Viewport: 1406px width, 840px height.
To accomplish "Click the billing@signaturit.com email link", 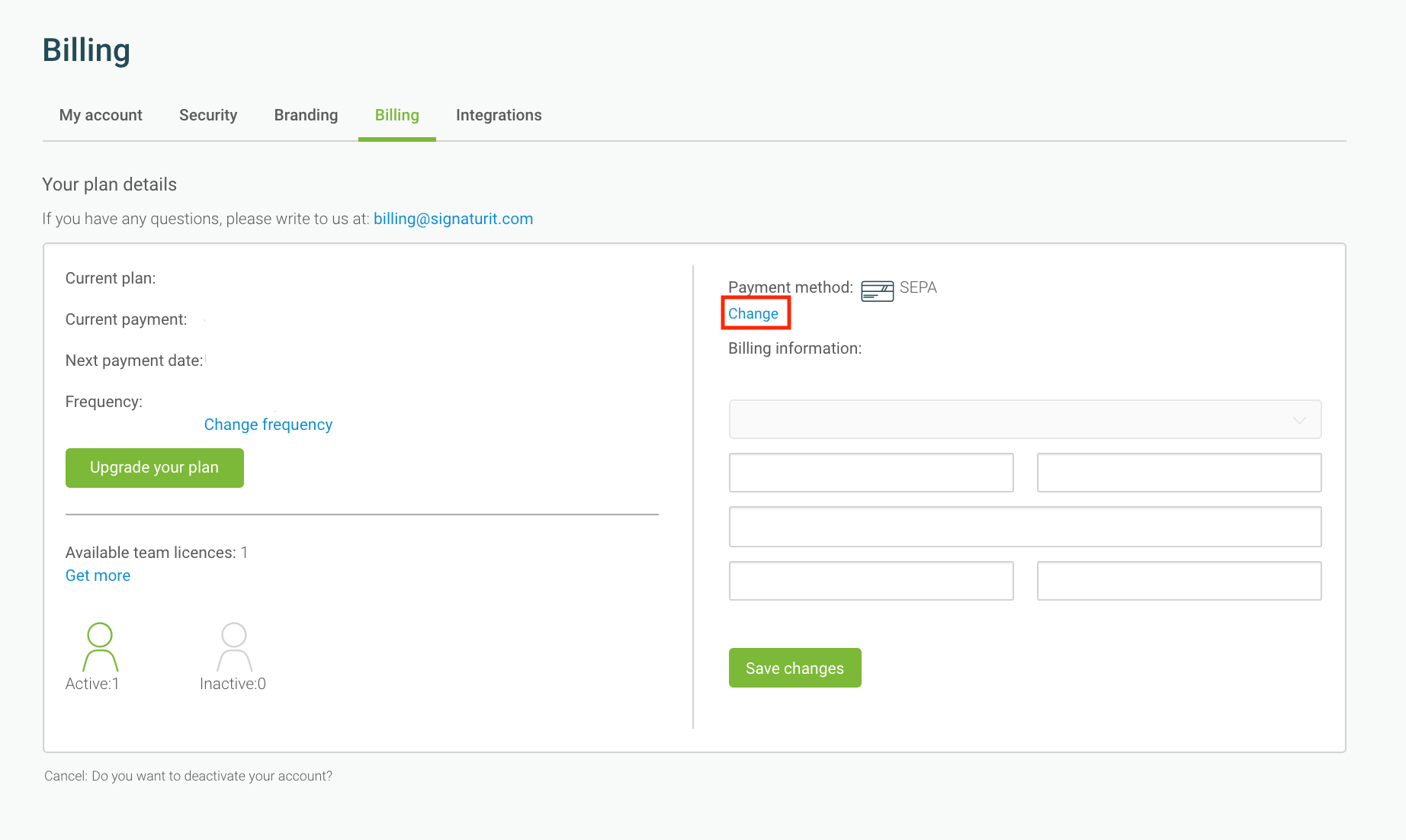I will click(x=453, y=219).
